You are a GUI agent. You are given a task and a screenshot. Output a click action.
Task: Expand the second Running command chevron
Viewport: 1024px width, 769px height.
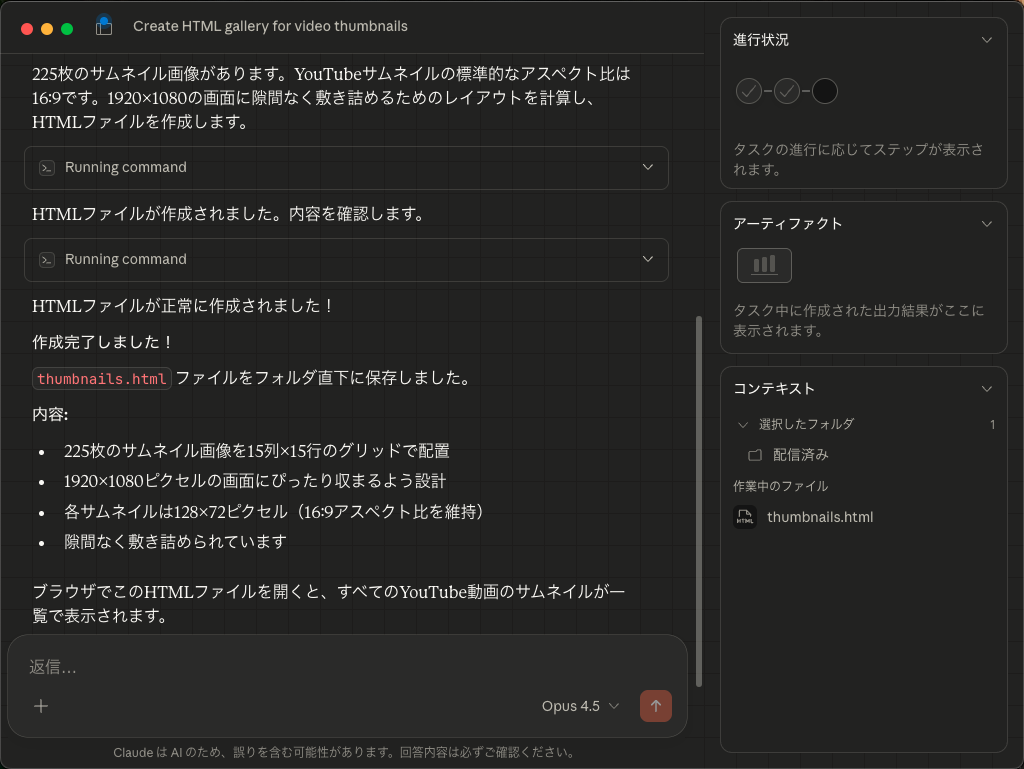coord(648,260)
